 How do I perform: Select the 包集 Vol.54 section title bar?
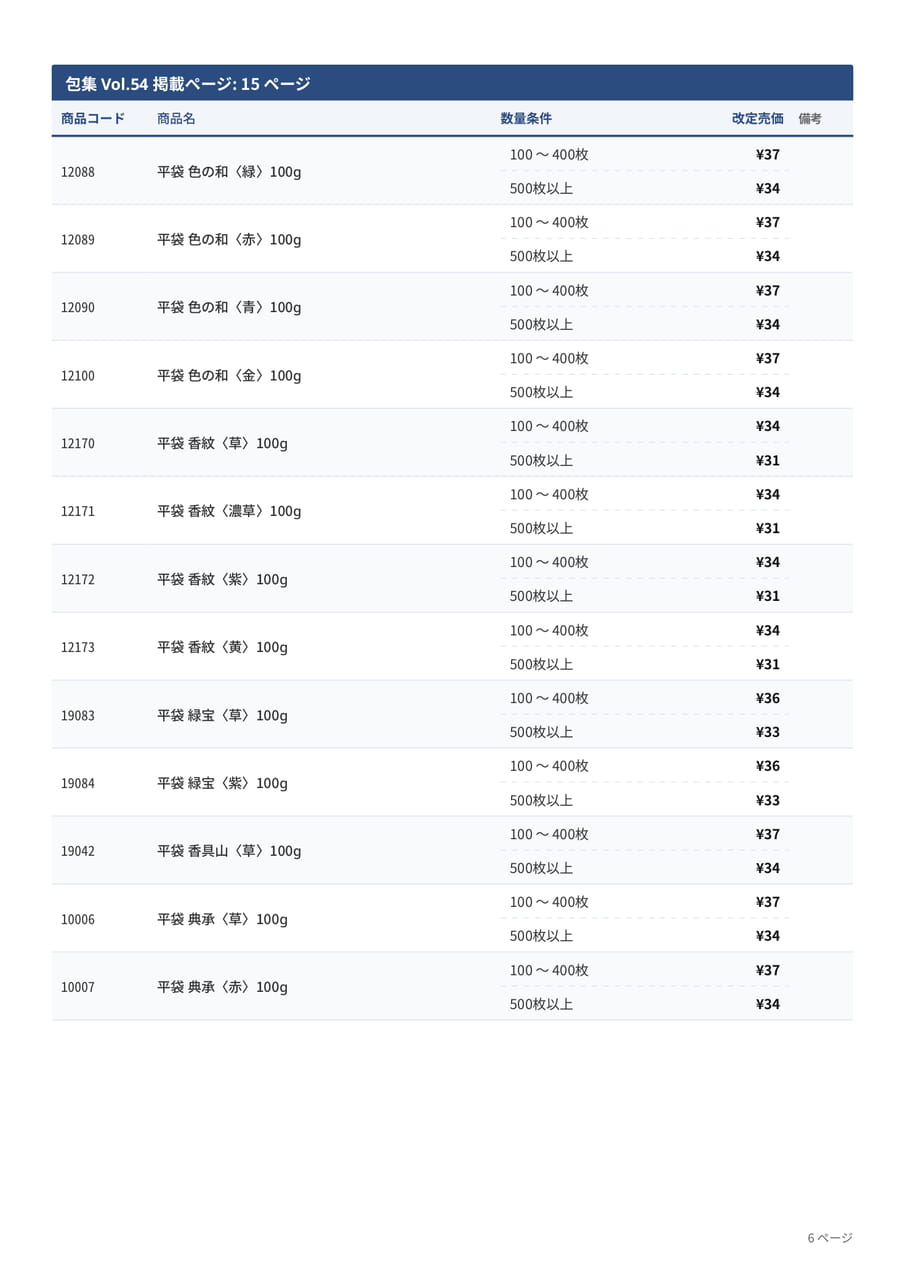tap(452, 83)
